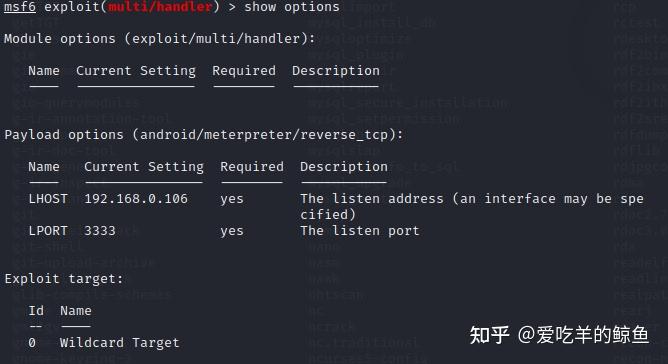The width and height of the screenshot is (668, 364).
Task: Click 'yes' in the LPORT Required column
Action: coord(232,231)
